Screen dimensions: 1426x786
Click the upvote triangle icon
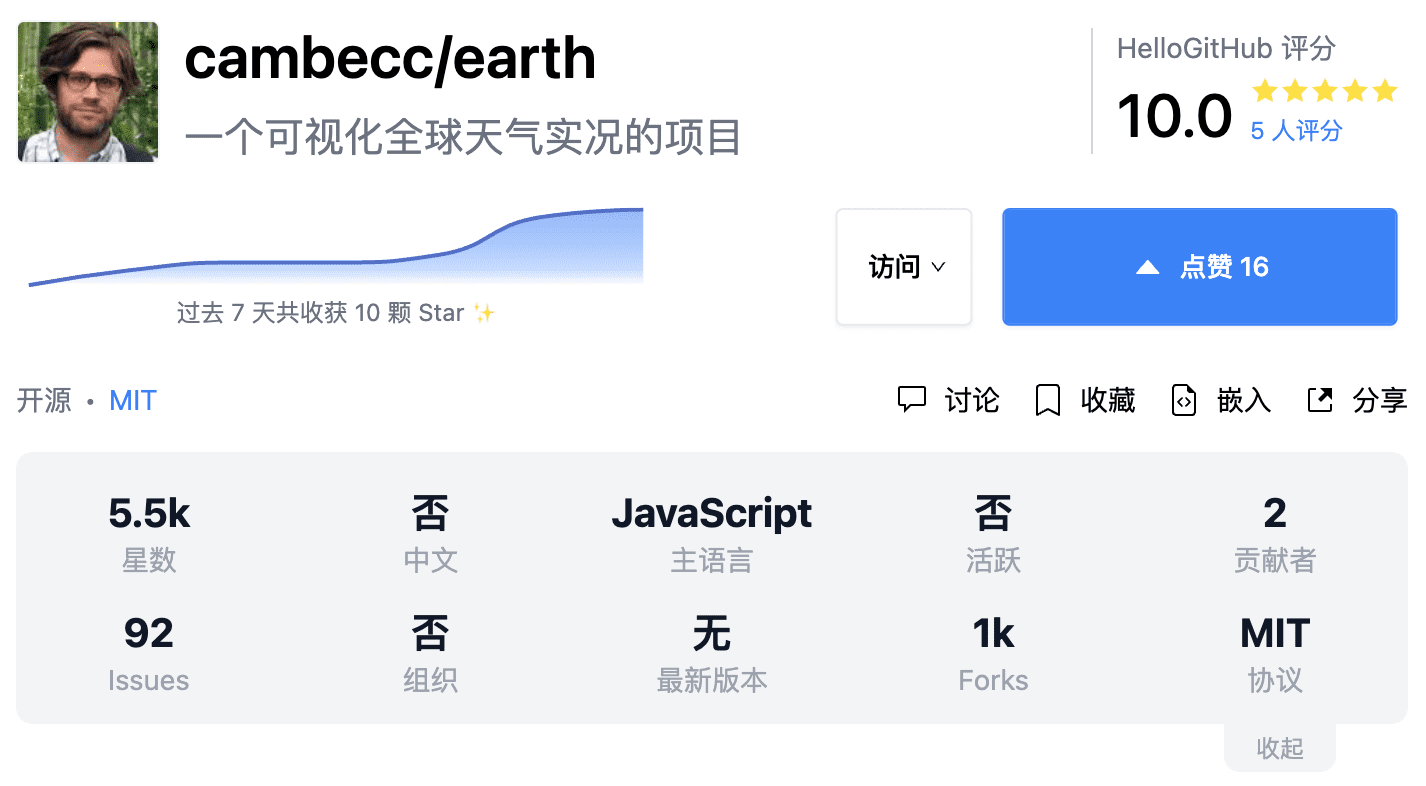[x=1148, y=267]
